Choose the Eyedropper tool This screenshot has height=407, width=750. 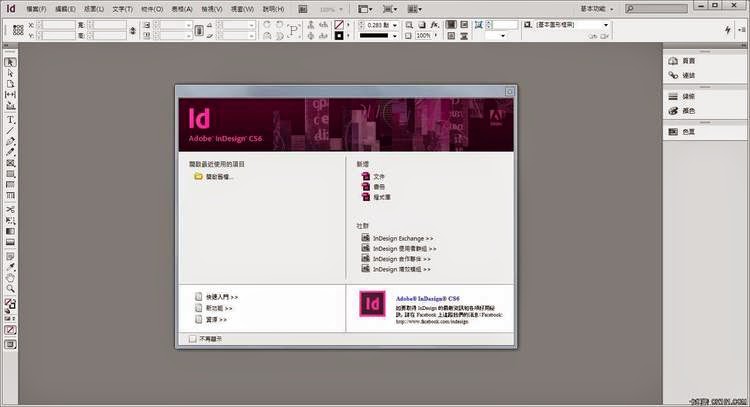[10, 267]
